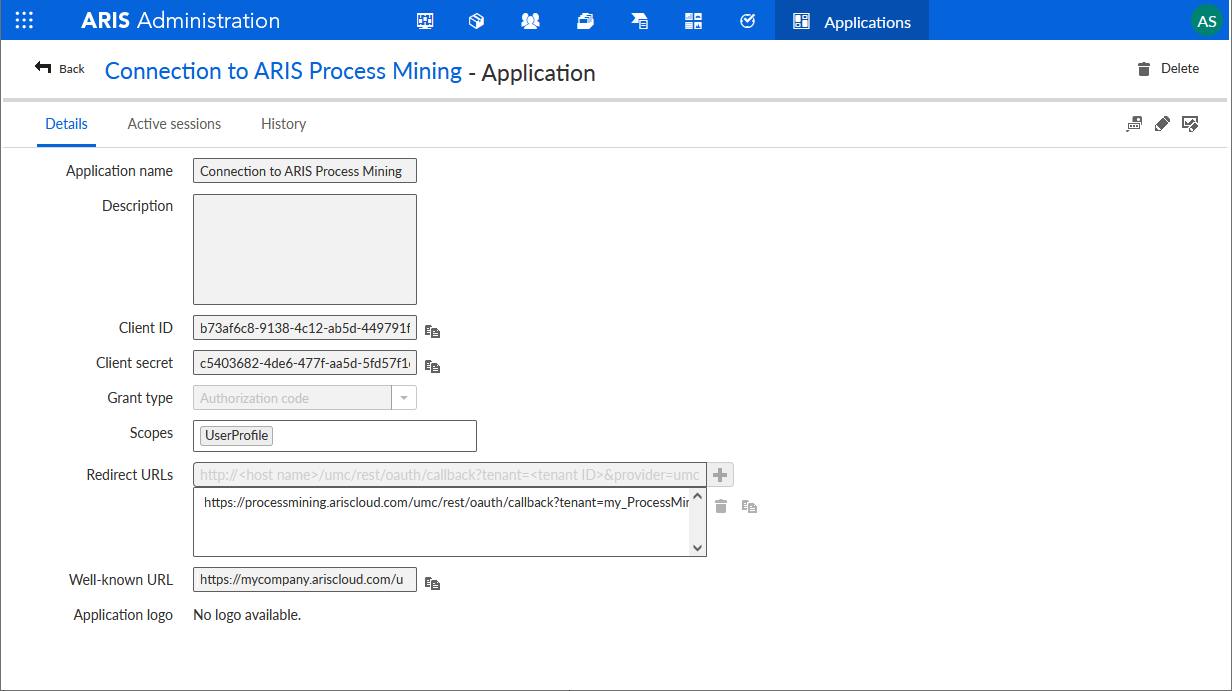The width and height of the screenshot is (1232, 691).
Task: Switch to the History tab
Action: (x=284, y=124)
